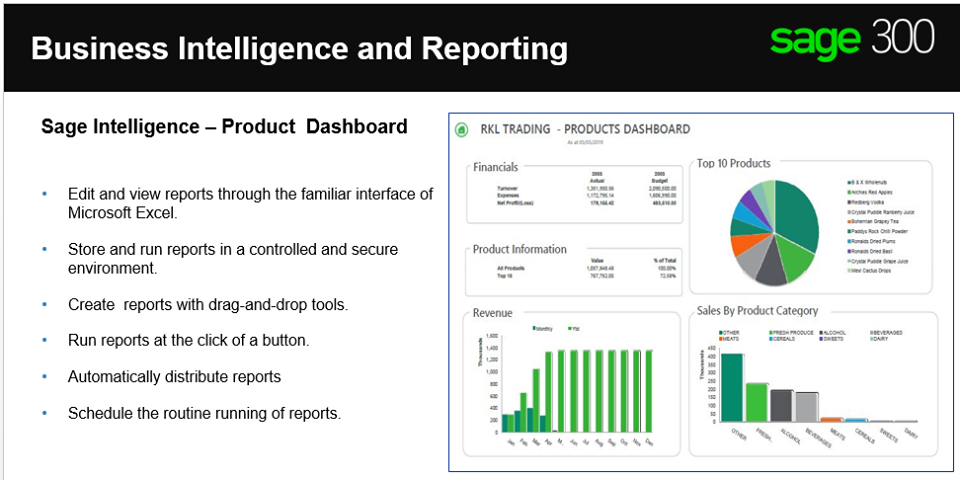
Task: Click the Archies Red Apples legend entry
Action: [870, 192]
